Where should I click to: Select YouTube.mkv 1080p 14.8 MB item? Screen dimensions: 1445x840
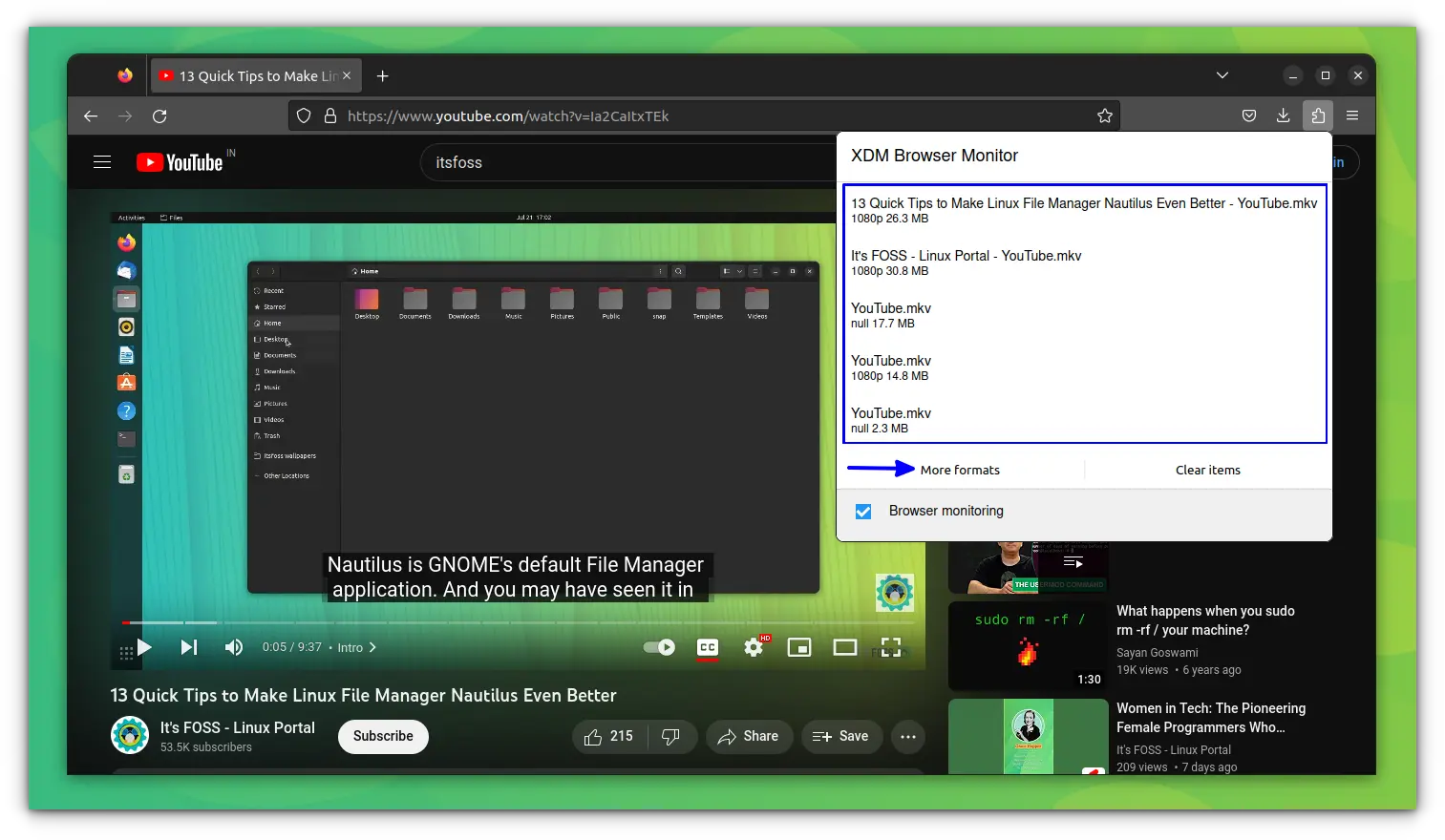[1084, 367]
